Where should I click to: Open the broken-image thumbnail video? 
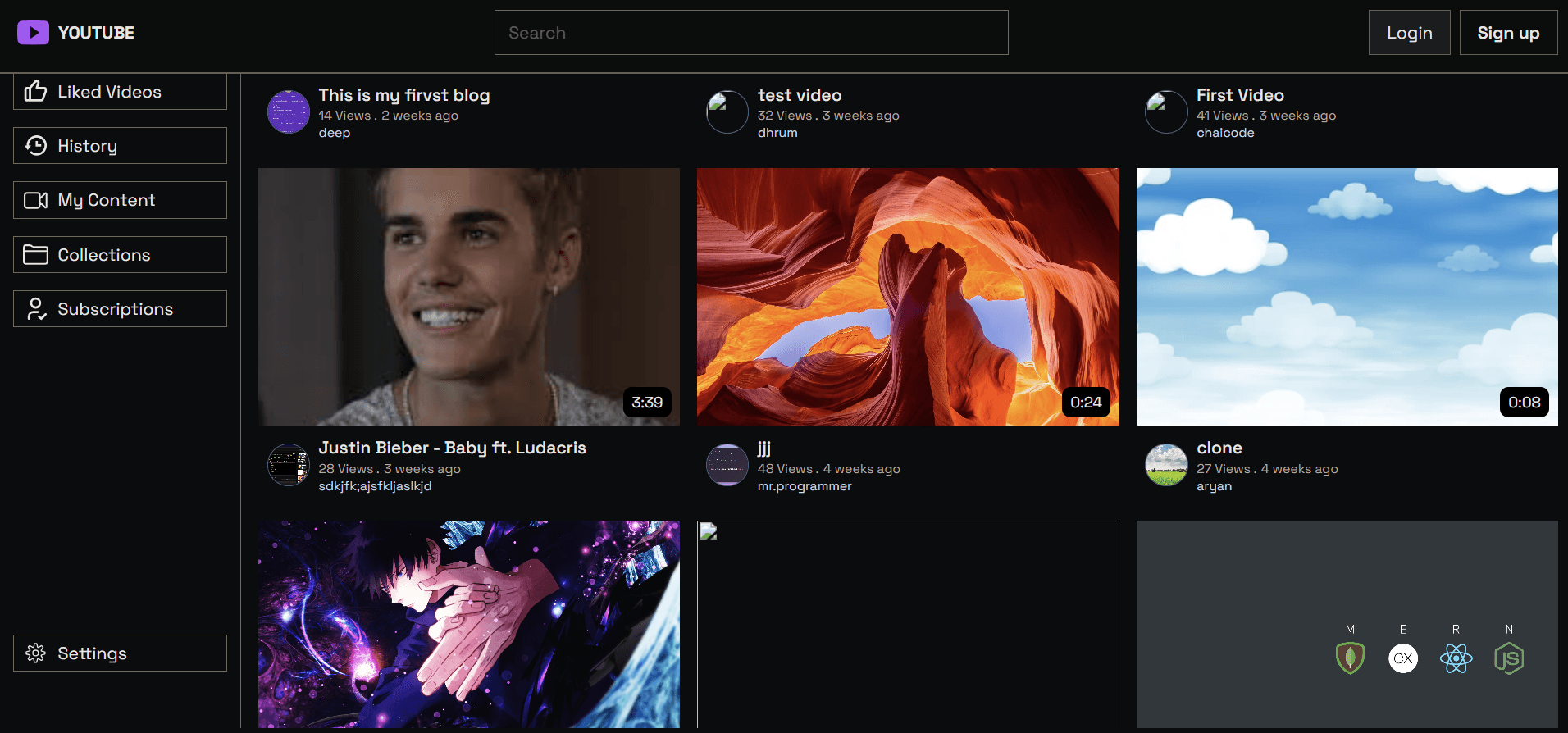[908, 624]
